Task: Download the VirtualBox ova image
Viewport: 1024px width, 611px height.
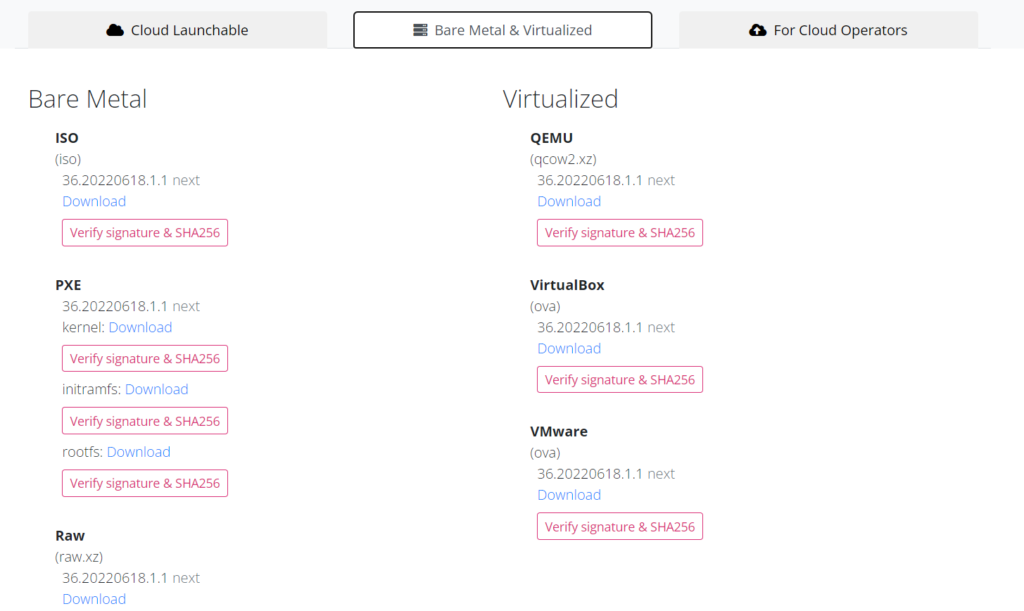Action: point(569,348)
